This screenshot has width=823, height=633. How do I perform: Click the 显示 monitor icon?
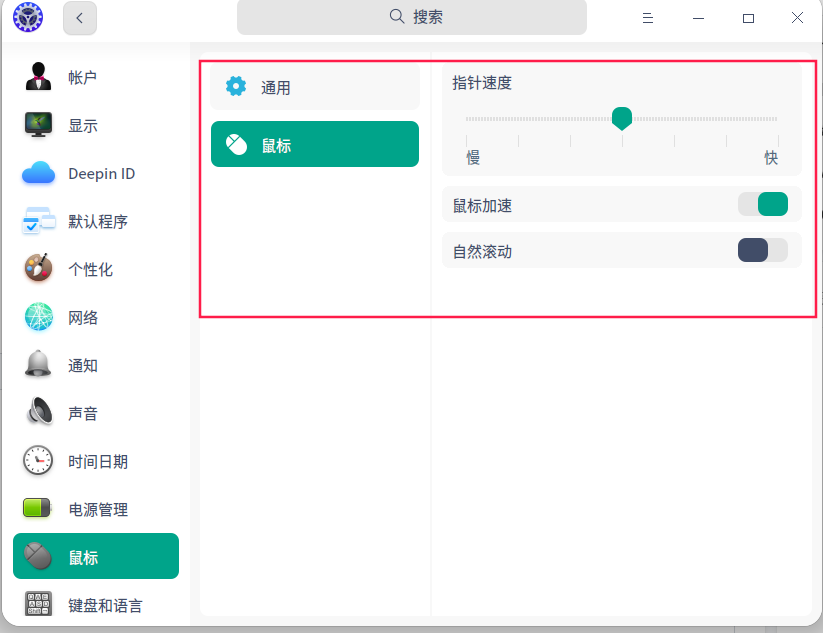tap(38, 125)
